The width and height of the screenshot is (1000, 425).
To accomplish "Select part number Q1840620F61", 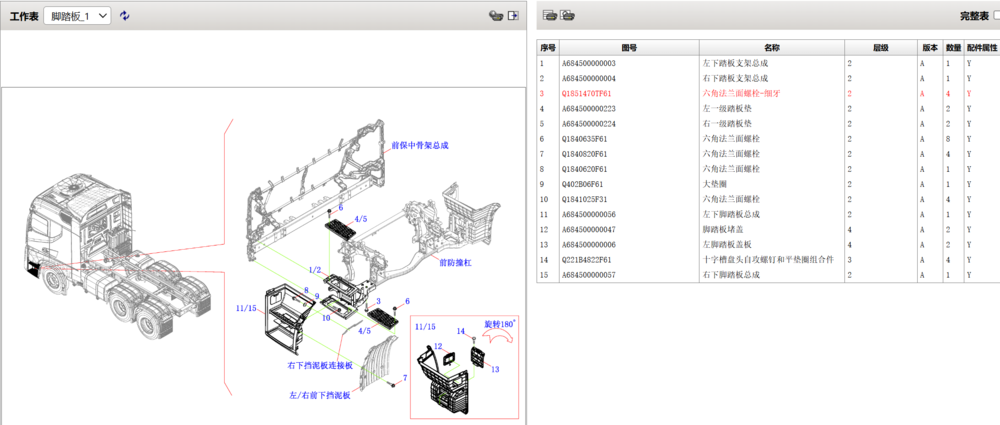I will click(584, 169).
